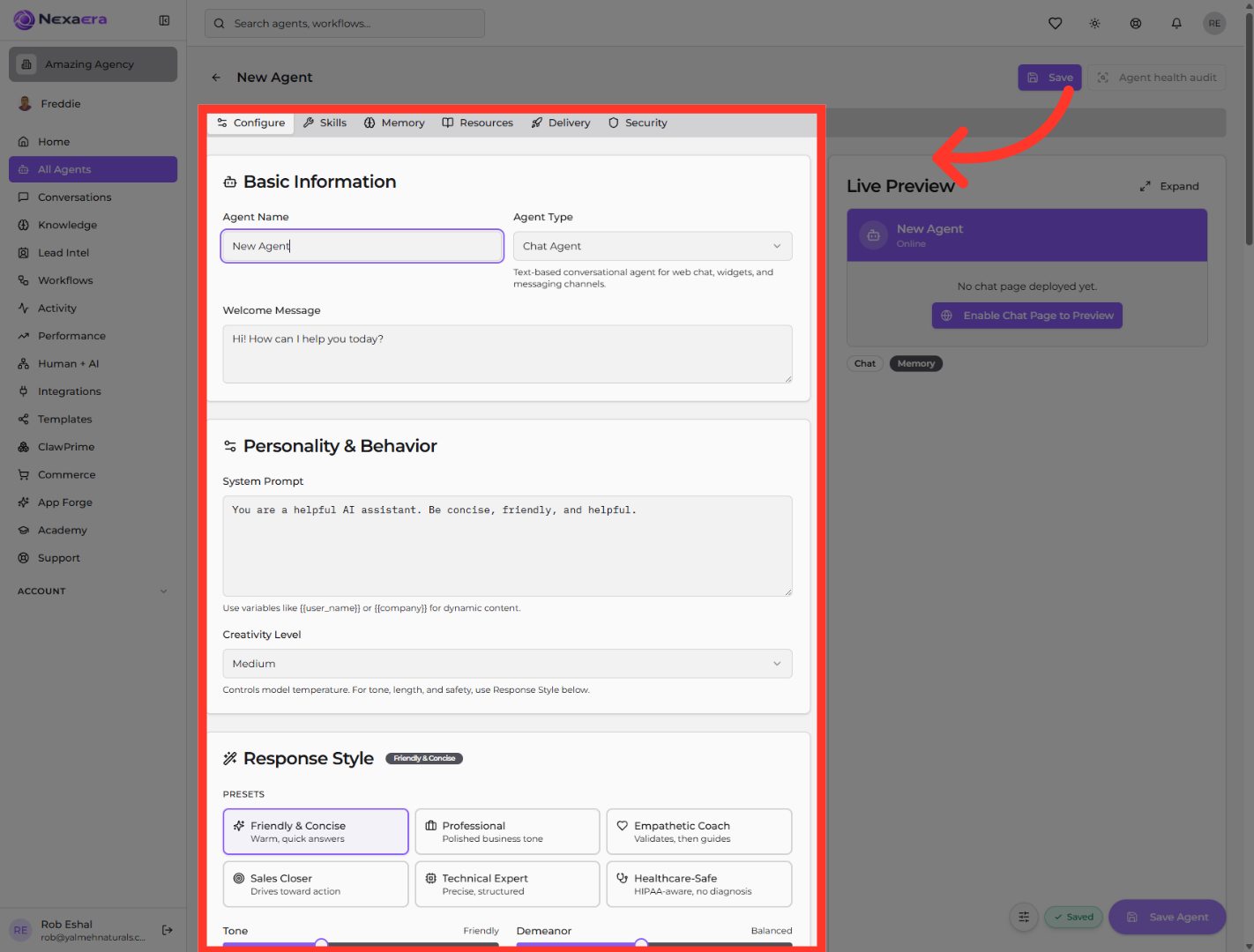This screenshot has width=1254, height=952.
Task: Click the Save Agent button
Action: pyautogui.click(x=1168, y=917)
